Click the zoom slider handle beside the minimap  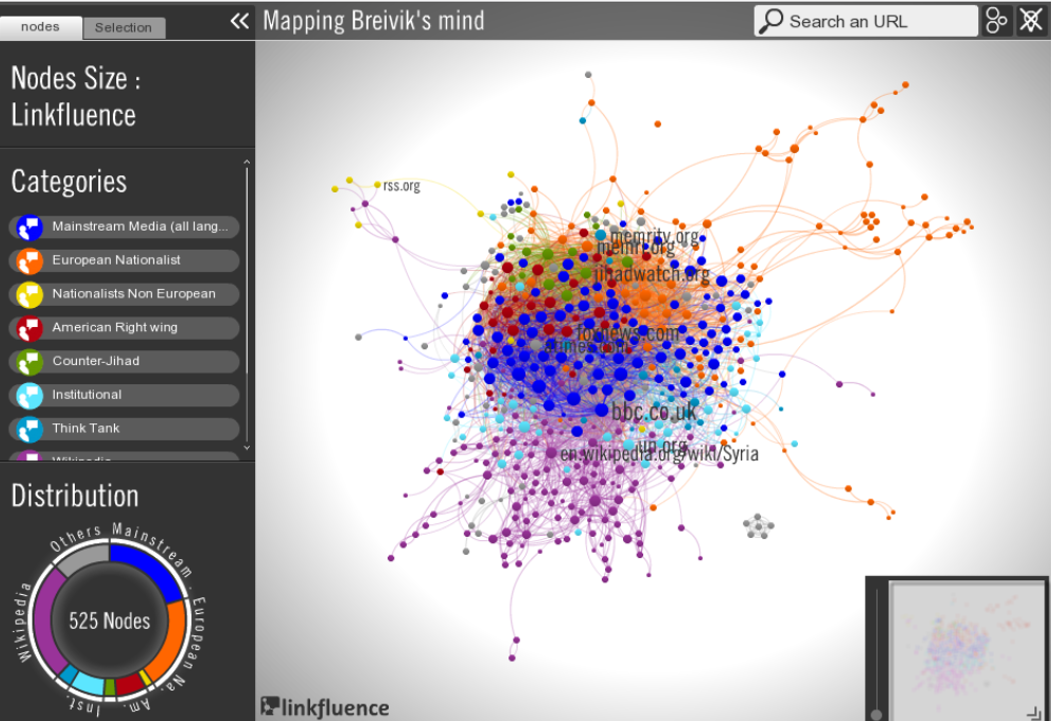tap(876, 714)
